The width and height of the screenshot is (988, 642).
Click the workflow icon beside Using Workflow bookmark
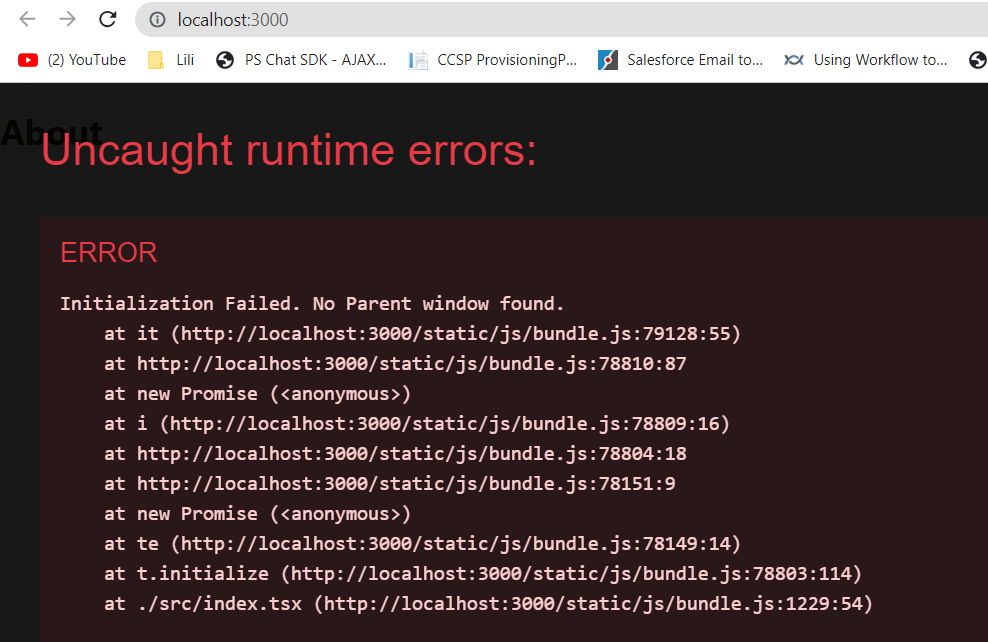pos(794,59)
